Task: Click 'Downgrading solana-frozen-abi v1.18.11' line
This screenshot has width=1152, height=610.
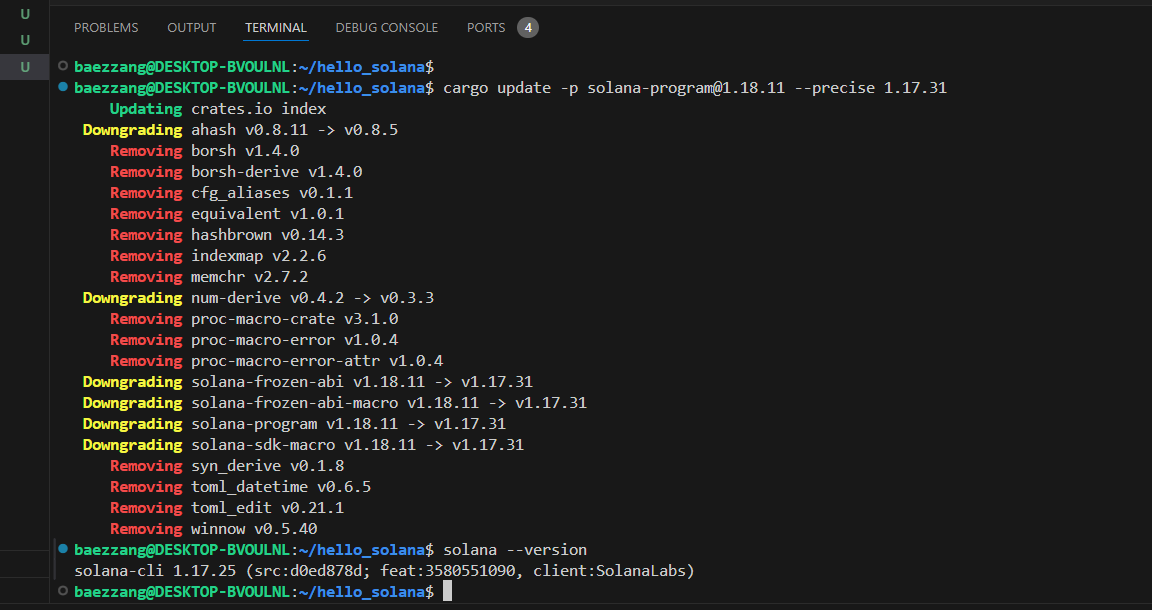Action: [x=308, y=381]
